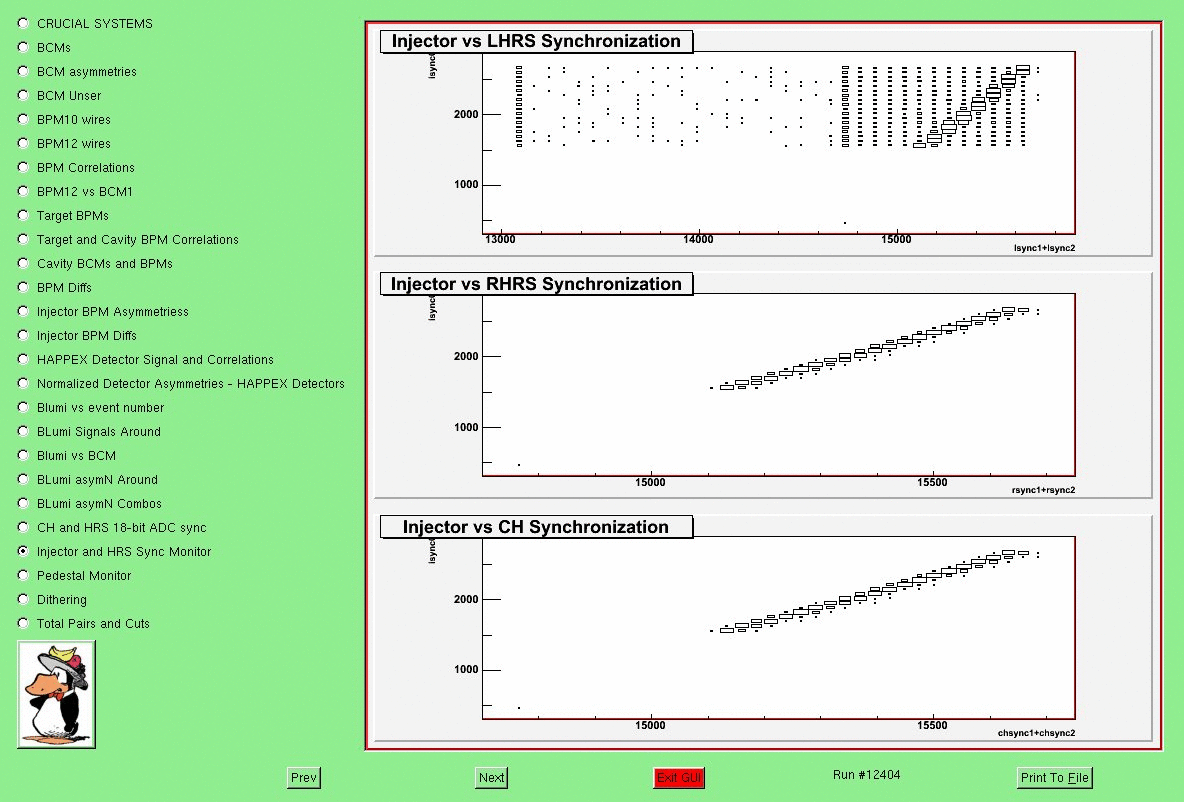Select BLumi asymN Around option

(x=23, y=480)
